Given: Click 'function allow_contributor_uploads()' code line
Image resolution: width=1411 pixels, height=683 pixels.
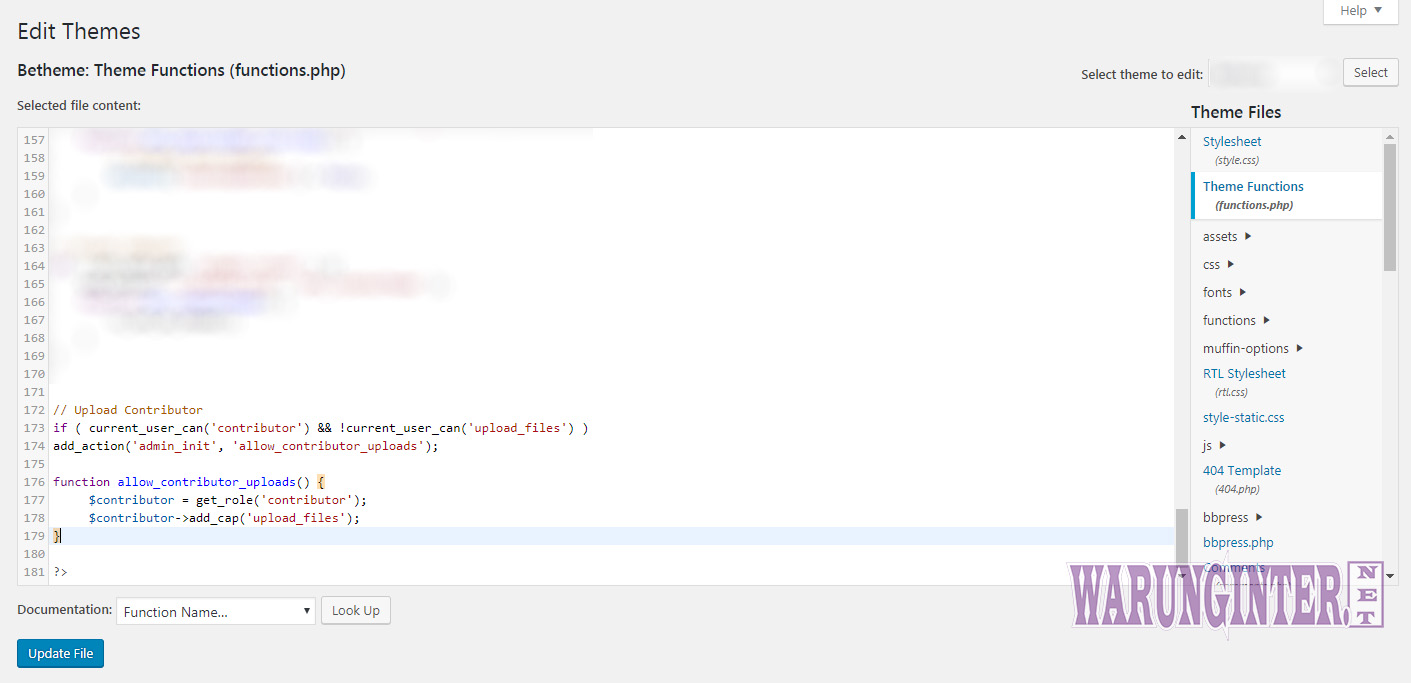Looking at the screenshot, I should coord(189,482).
